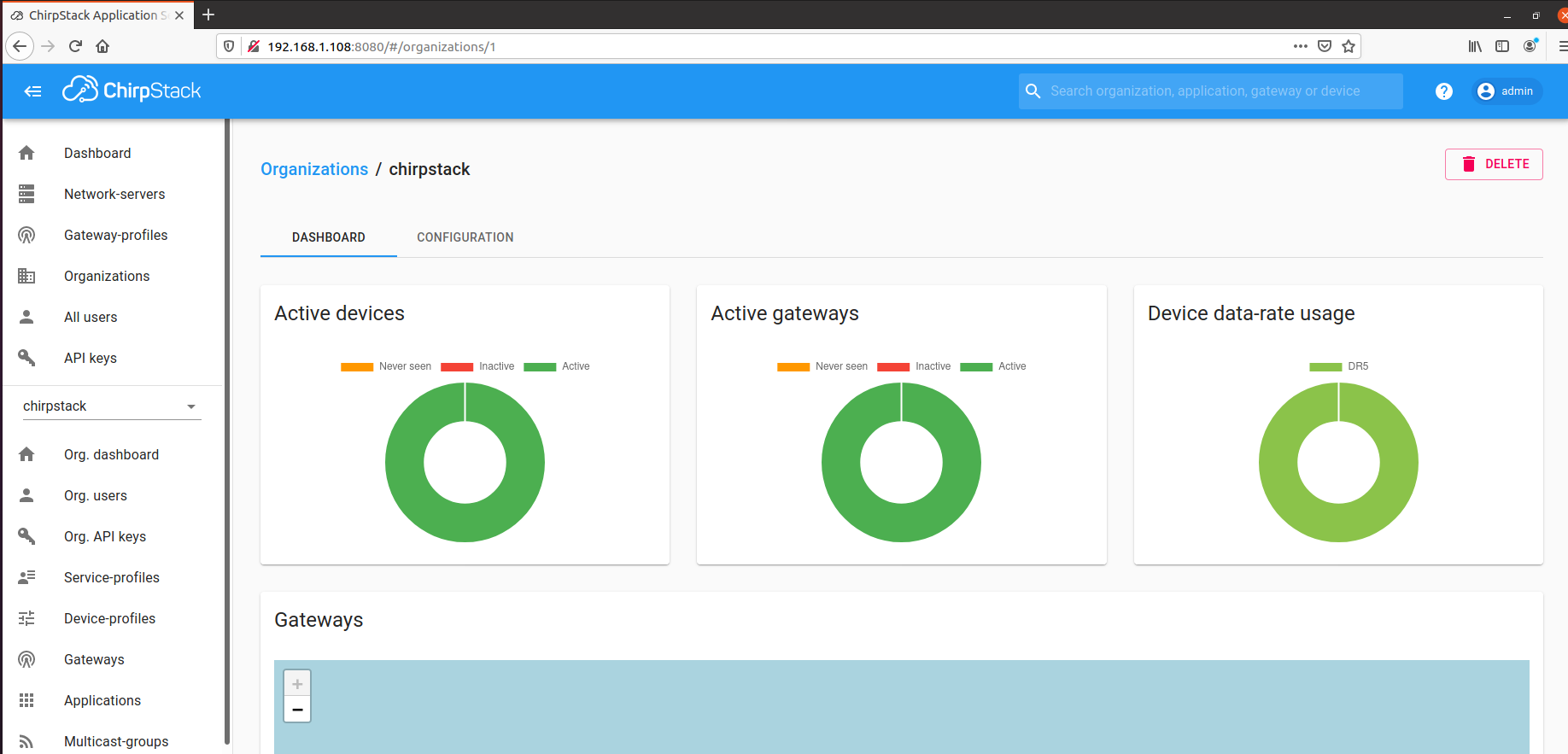
Task: Select the DASHBOARD tab
Action: tap(329, 237)
